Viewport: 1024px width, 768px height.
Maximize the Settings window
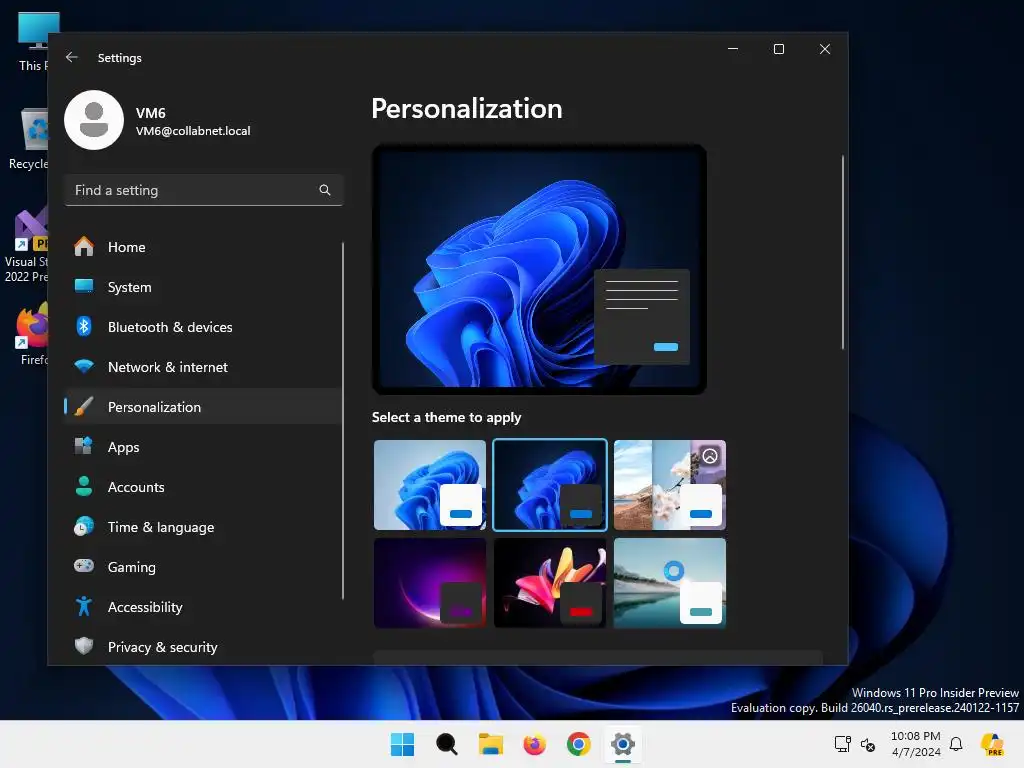(778, 49)
